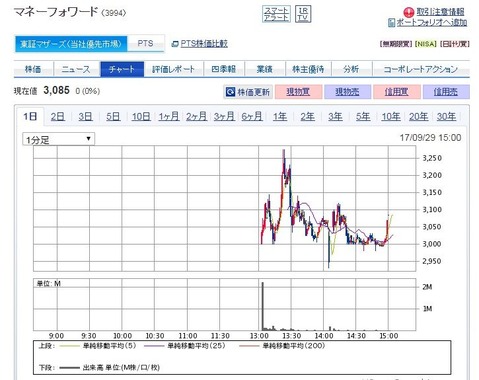
Task: Open the 分析 tab
Action: pos(351,69)
